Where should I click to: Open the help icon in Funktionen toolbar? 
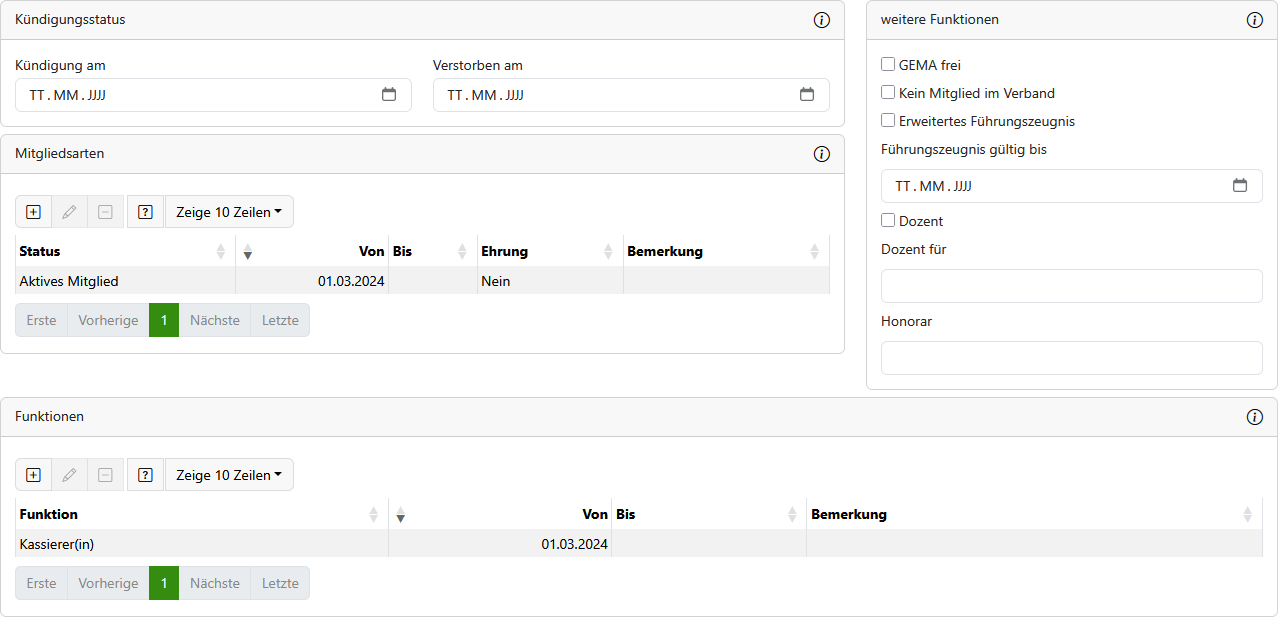click(145, 475)
